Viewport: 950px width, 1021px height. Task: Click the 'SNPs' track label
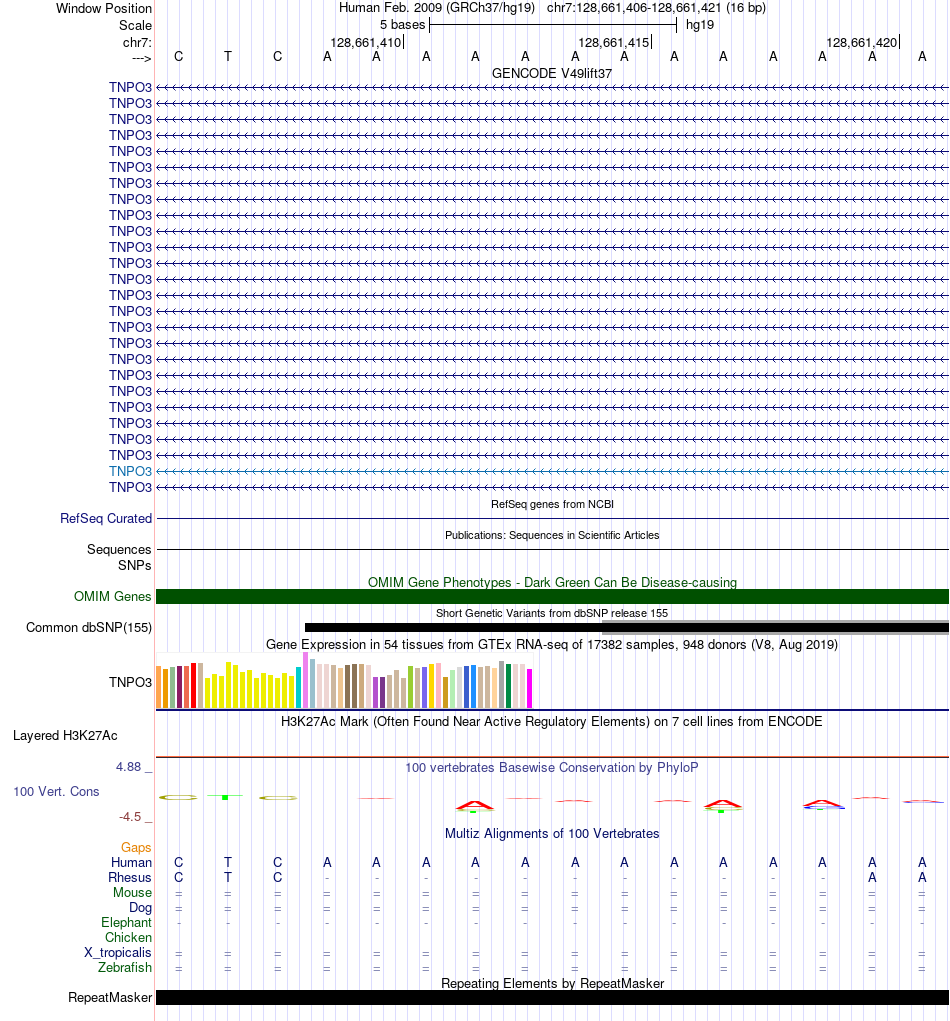pos(135,565)
